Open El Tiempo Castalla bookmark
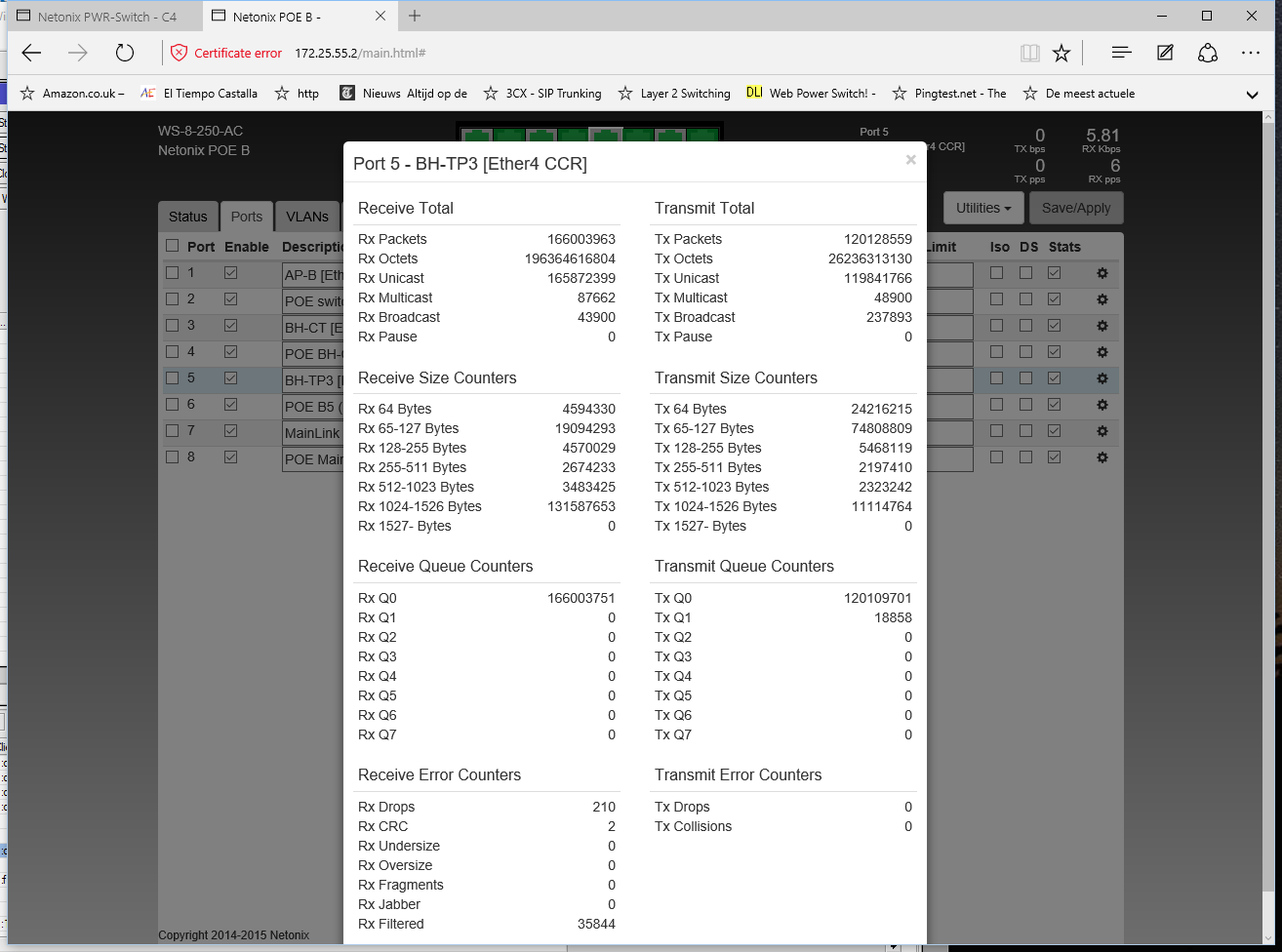This screenshot has height=952, width=1282. tap(199, 94)
